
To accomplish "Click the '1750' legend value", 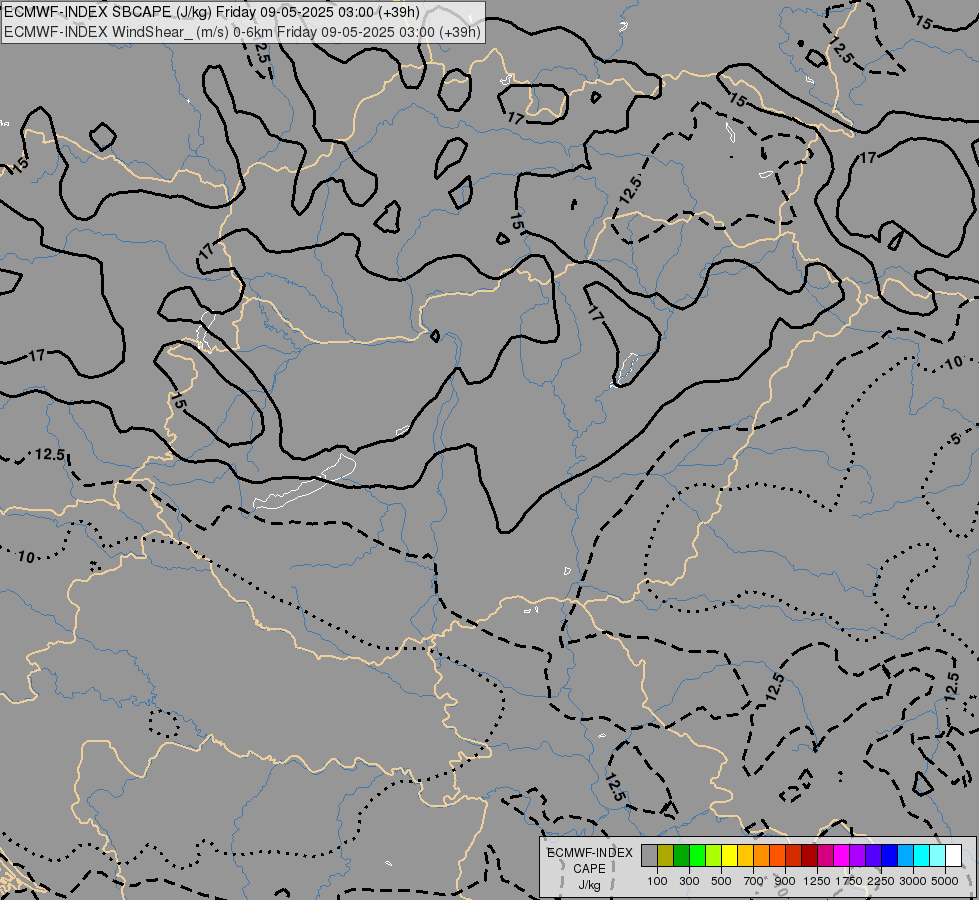I will coord(849,881).
